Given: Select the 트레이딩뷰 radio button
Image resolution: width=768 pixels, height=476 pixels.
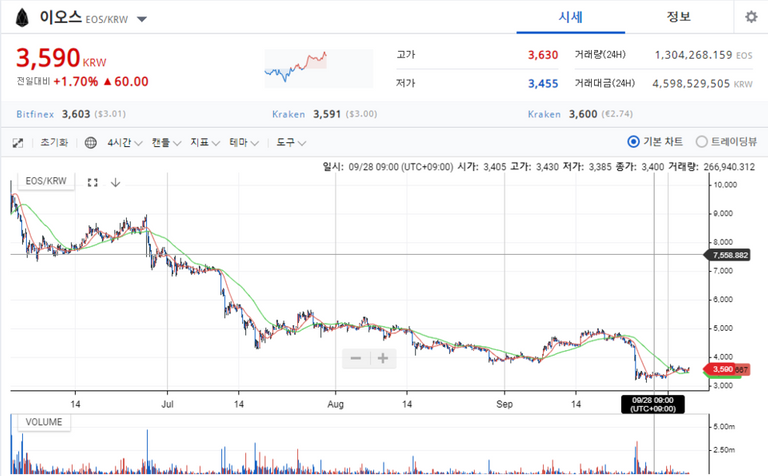Looking at the screenshot, I should 701,142.
